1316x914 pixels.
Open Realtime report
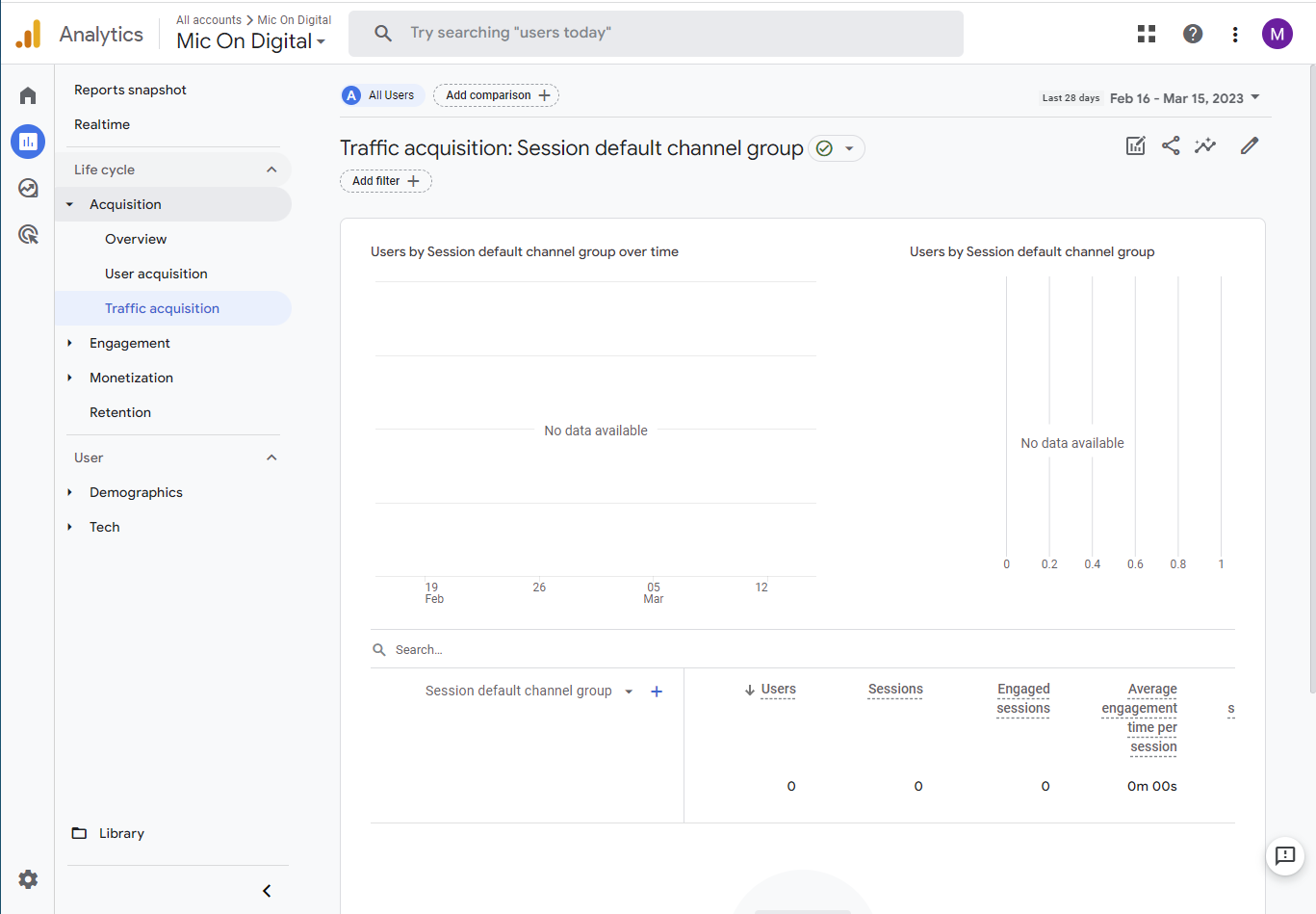[102, 124]
